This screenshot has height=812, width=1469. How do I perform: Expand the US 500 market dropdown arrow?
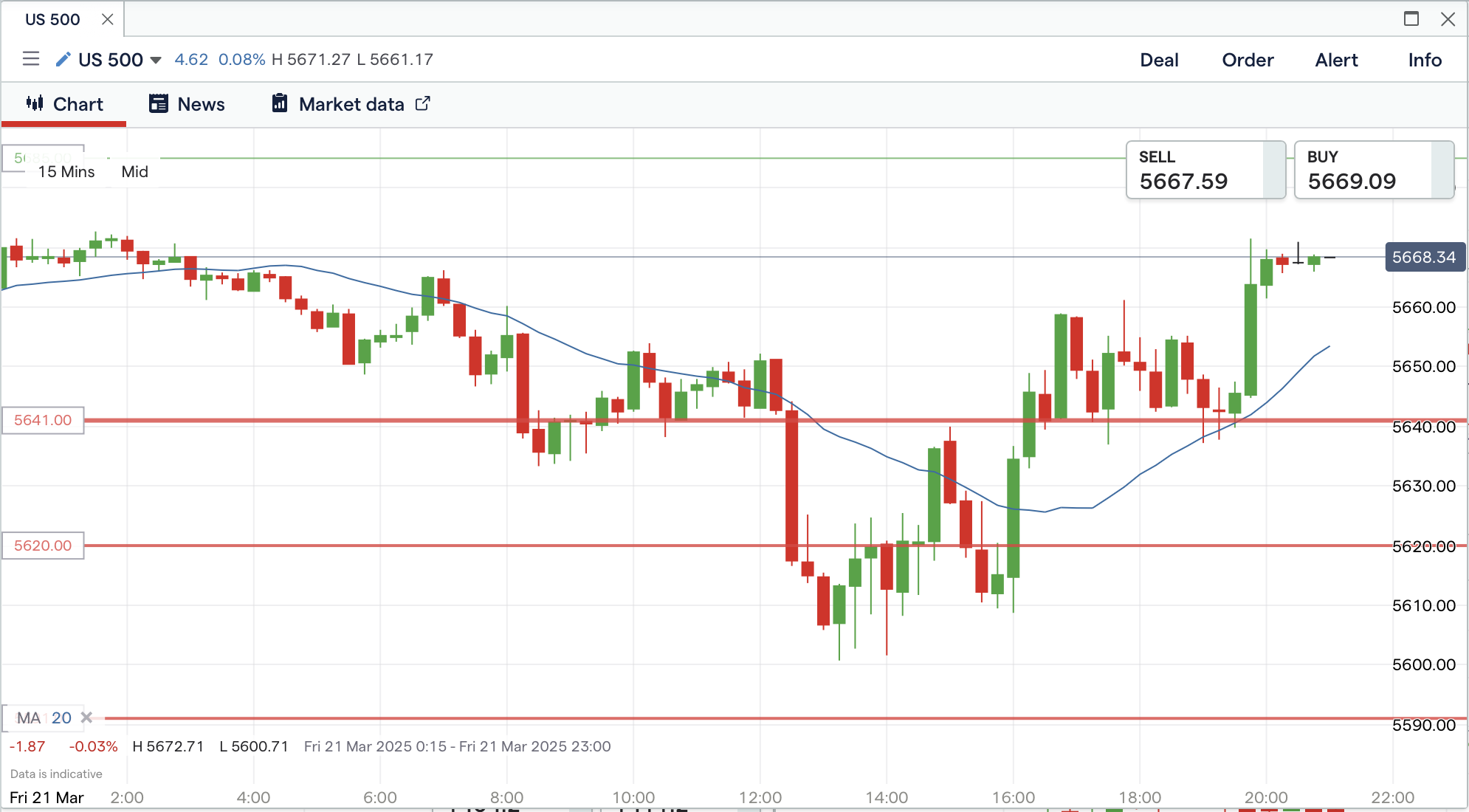click(x=156, y=60)
